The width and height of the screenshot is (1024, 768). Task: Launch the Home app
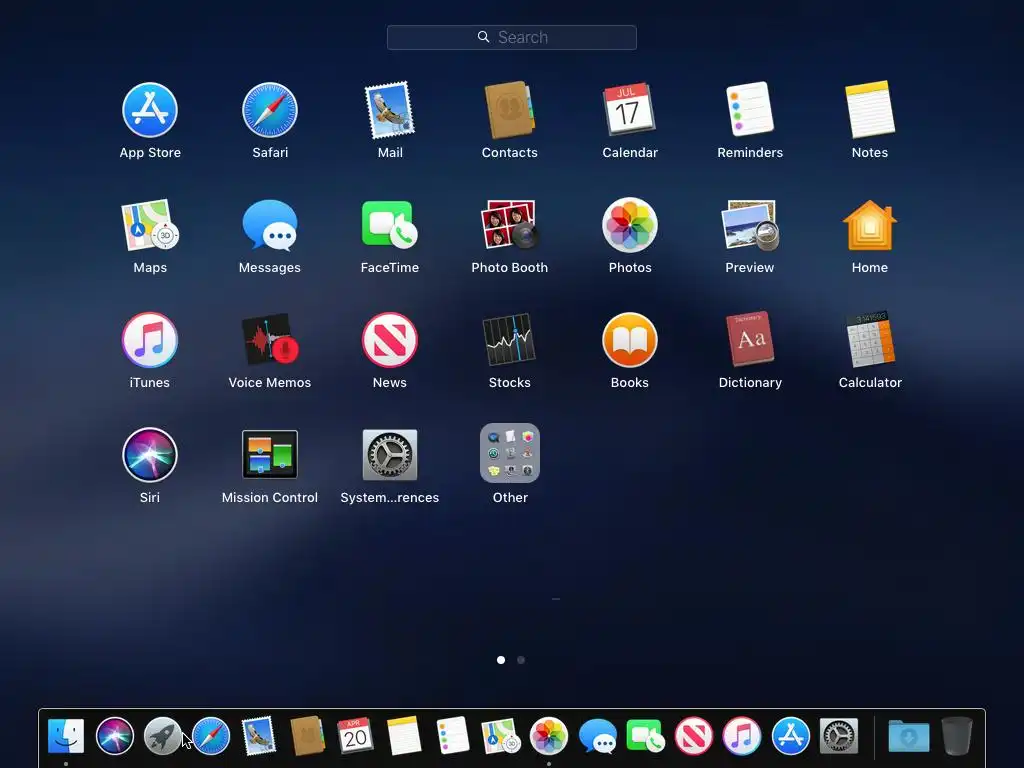[870, 225]
